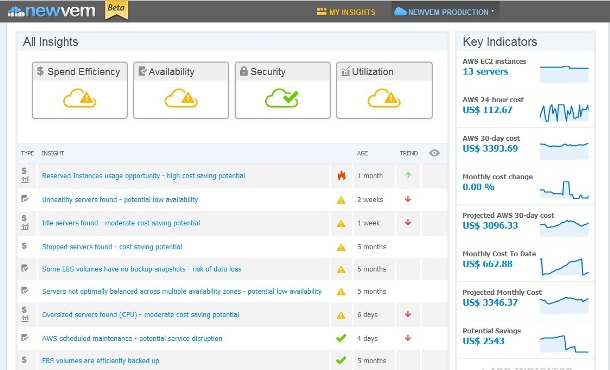610x370 pixels.
Task: Click the 13 servers indicator value
Action: [x=485, y=72]
